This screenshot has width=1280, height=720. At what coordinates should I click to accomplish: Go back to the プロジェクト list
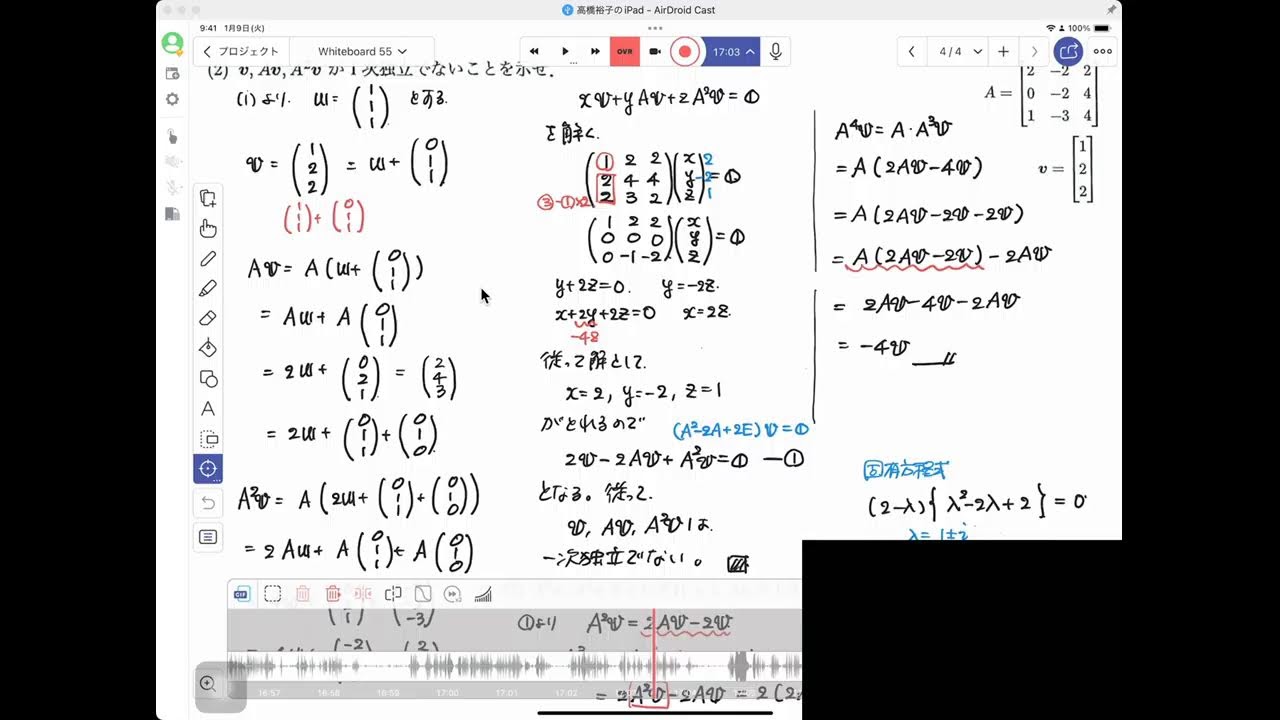tap(243, 51)
